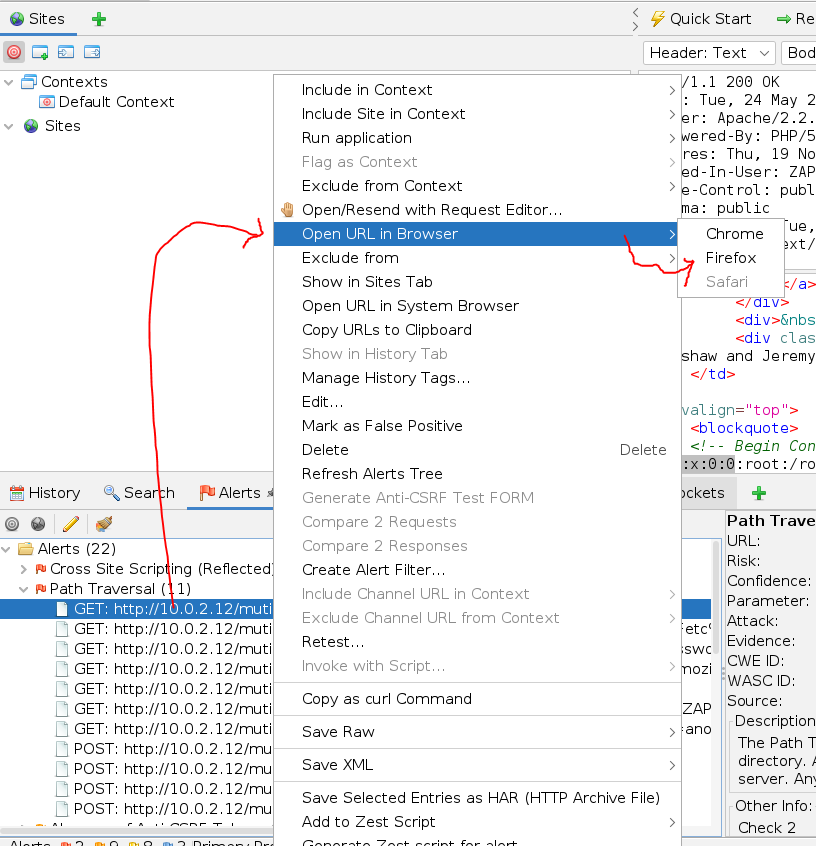Select Show in Sites Tab

477,282
